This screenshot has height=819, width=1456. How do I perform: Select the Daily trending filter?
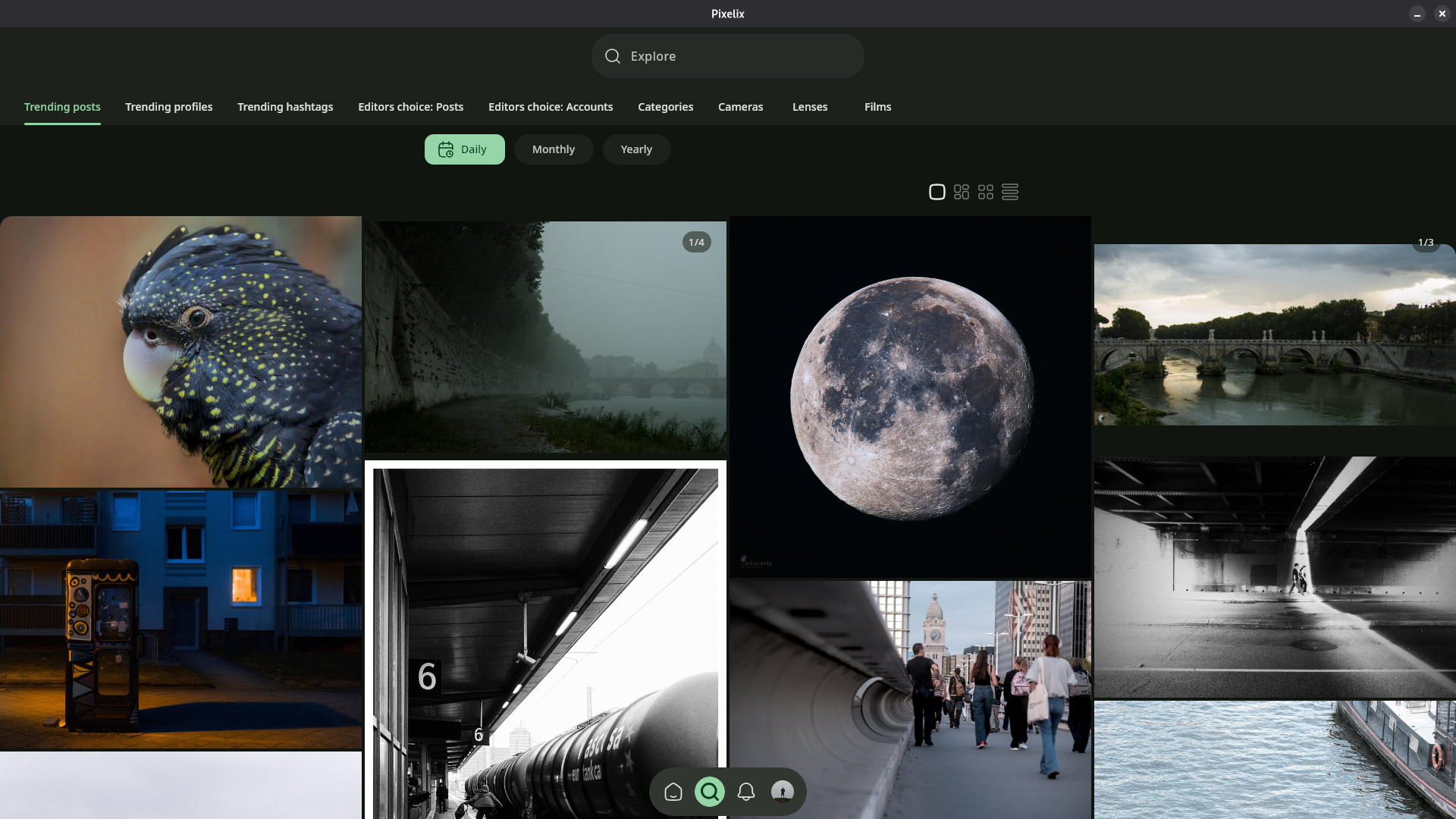(x=465, y=149)
